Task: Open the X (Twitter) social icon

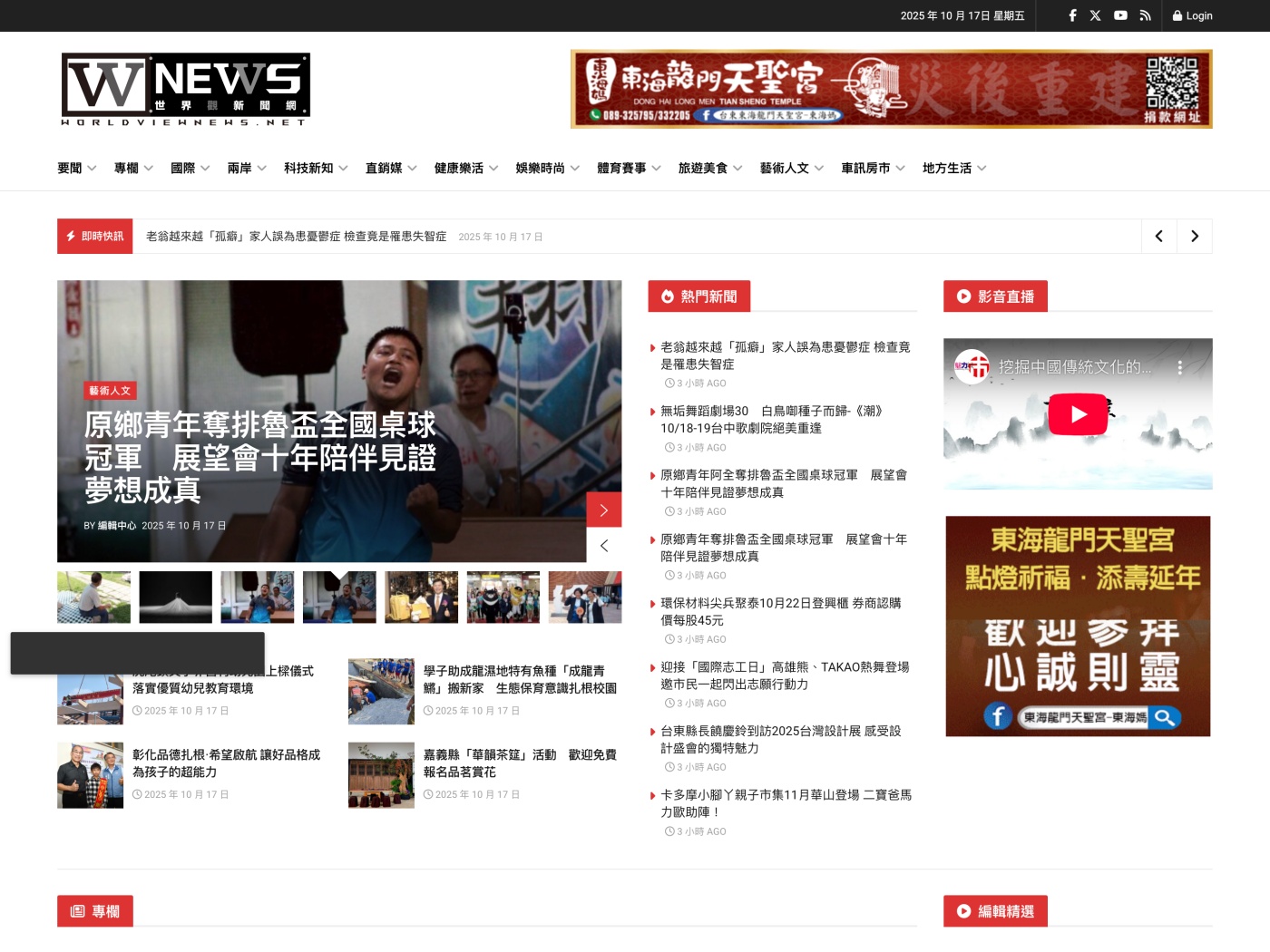Action: click(1096, 15)
